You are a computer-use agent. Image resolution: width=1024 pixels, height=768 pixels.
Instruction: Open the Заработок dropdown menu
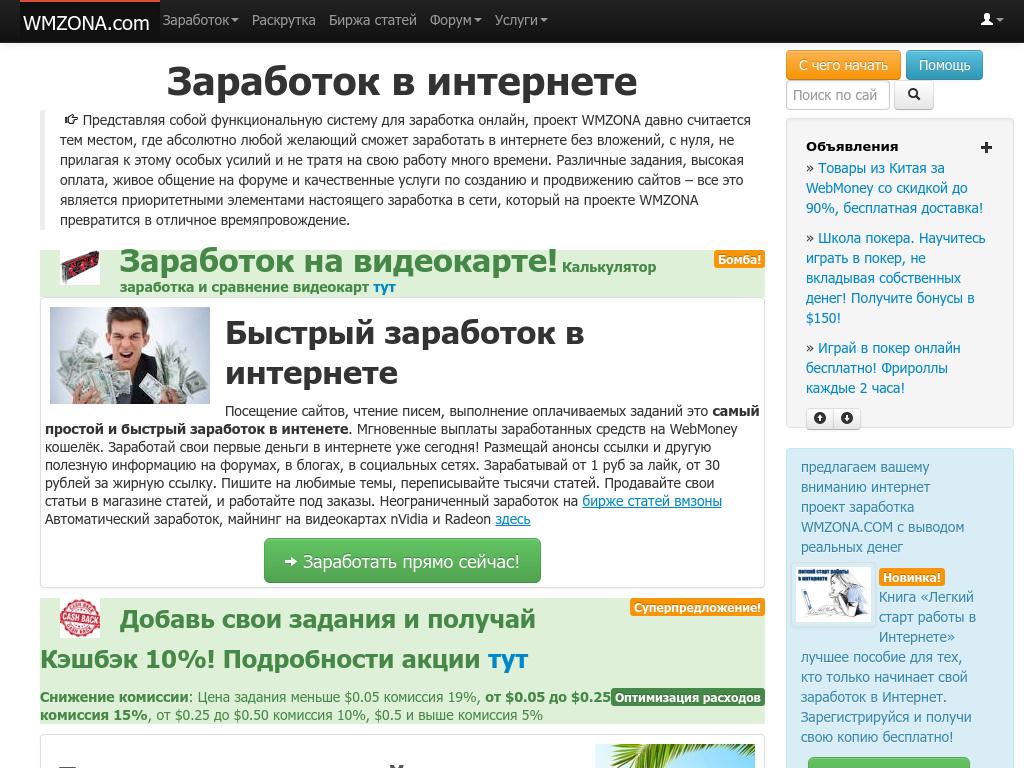200,20
